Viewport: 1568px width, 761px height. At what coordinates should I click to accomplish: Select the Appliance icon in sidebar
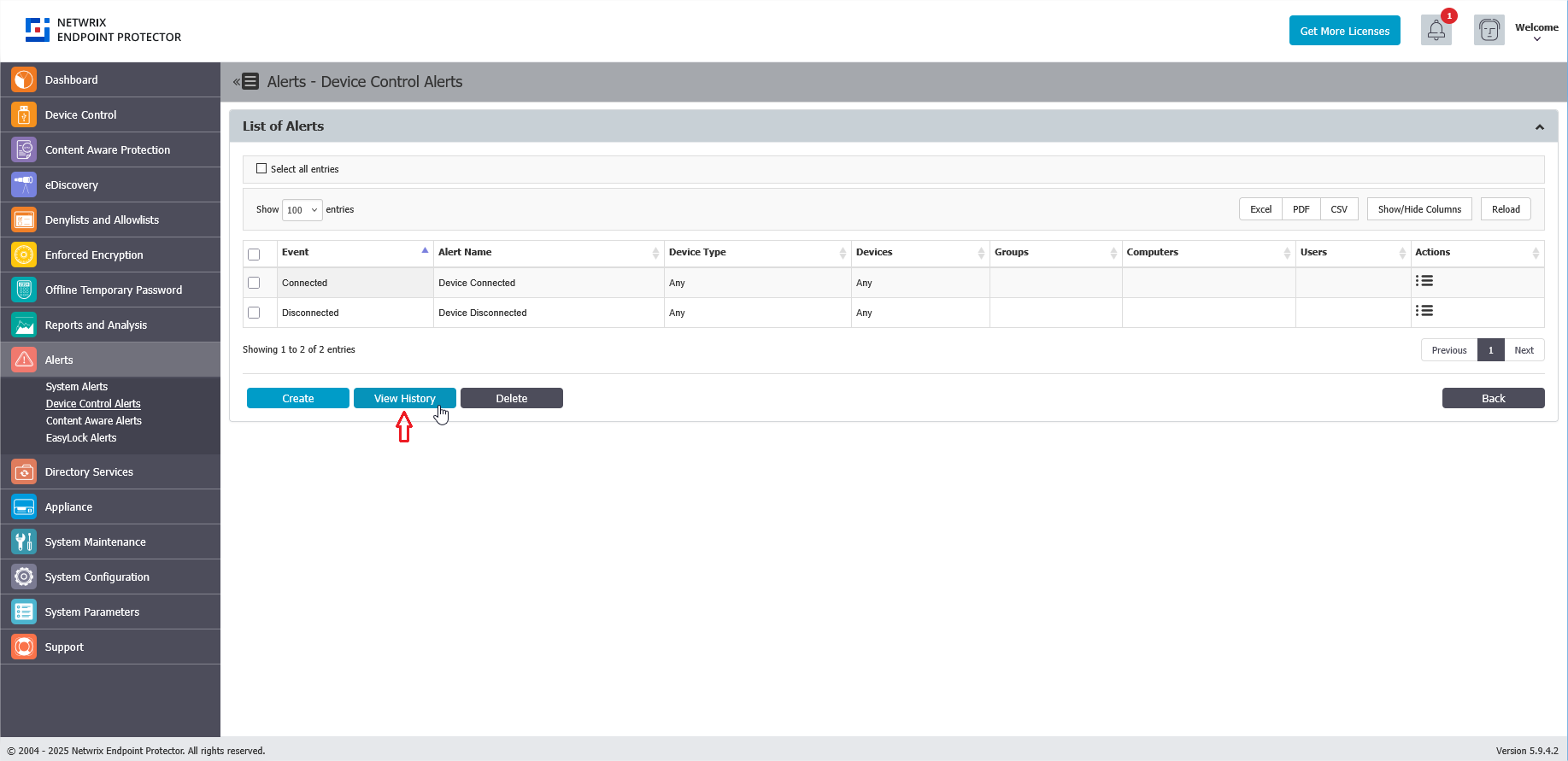click(x=24, y=506)
